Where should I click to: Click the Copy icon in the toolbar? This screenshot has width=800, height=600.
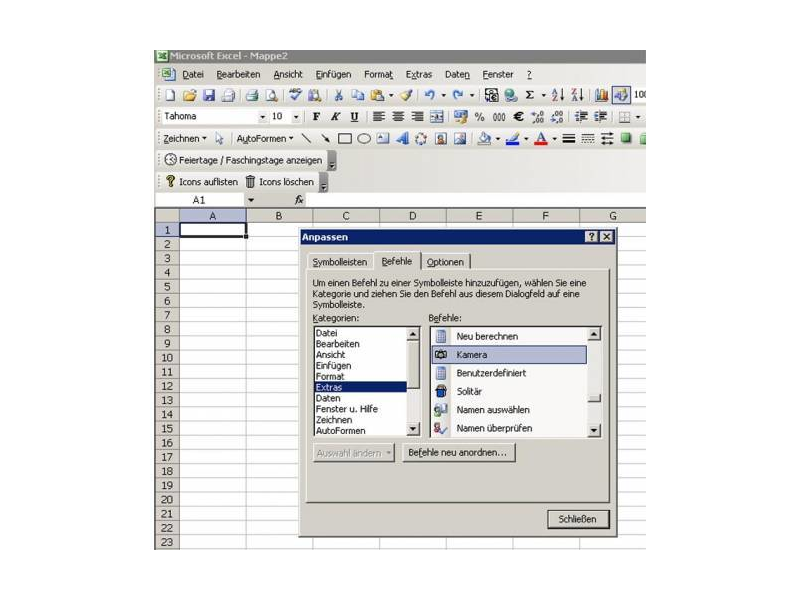(x=358, y=95)
